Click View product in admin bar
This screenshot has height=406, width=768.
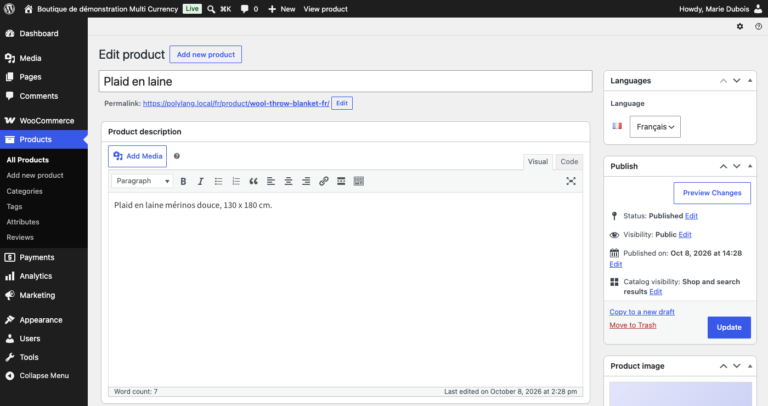click(325, 9)
